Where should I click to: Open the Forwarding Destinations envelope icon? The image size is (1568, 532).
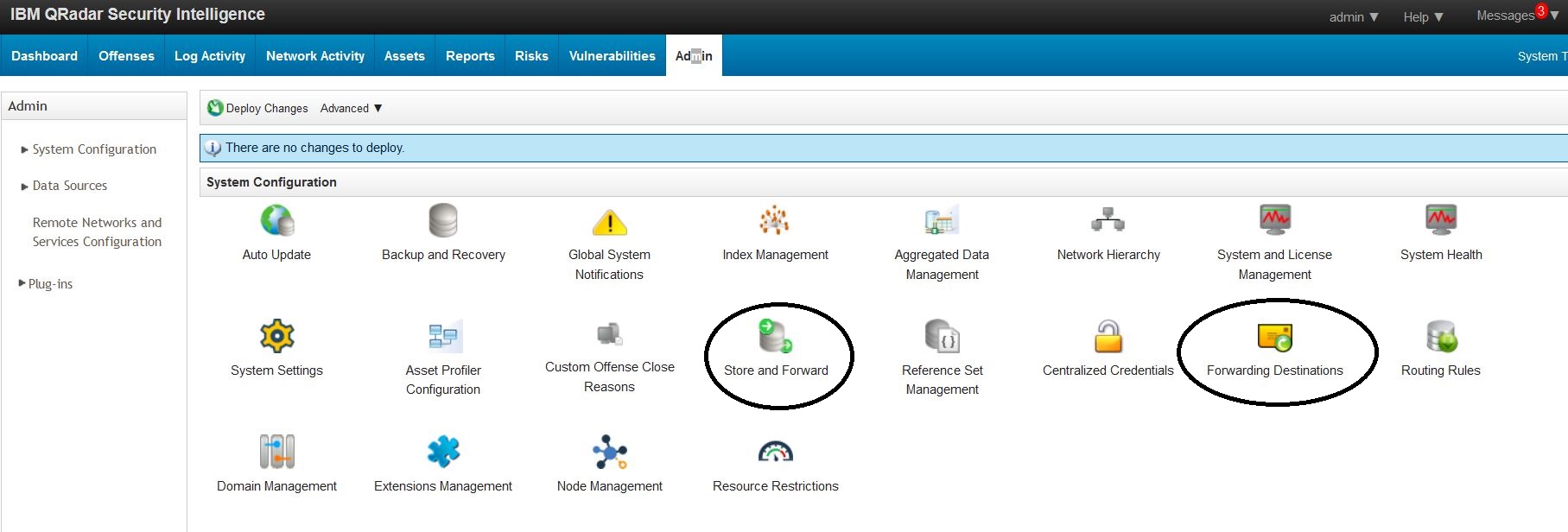click(x=1275, y=337)
